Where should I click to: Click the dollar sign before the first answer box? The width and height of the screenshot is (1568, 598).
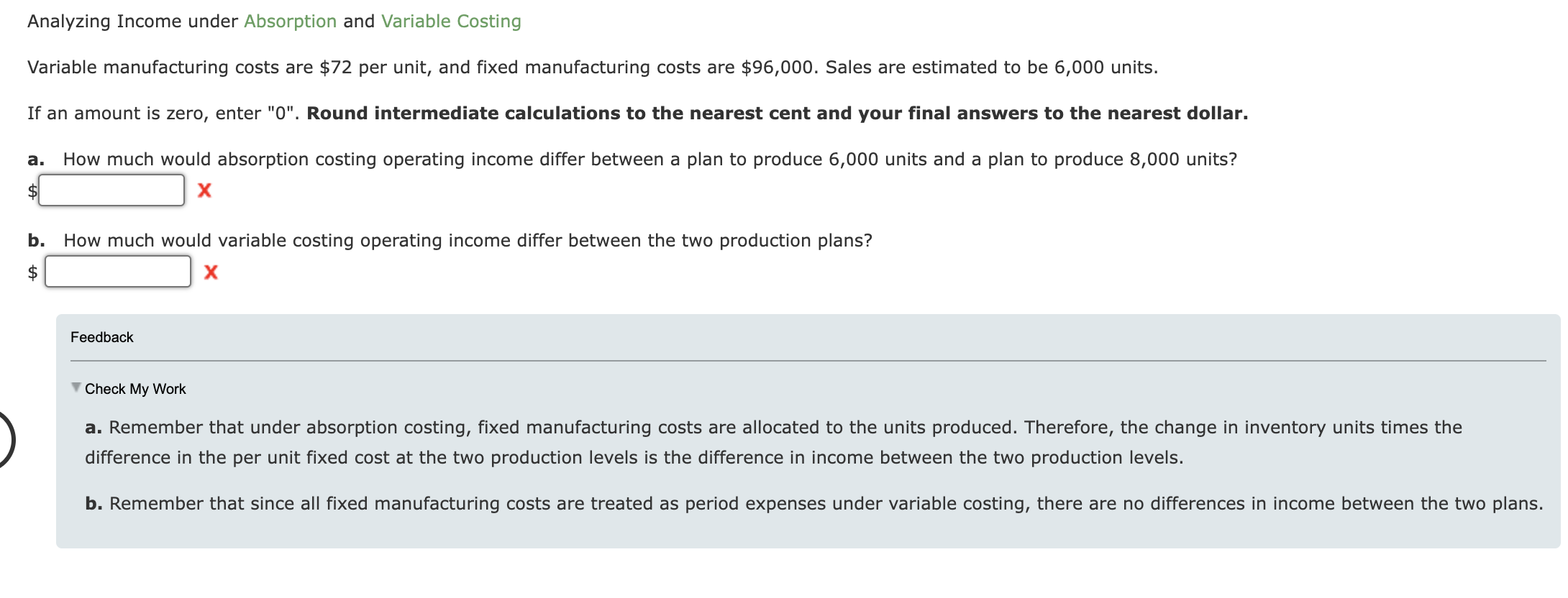pyautogui.click(x=32, y=190)
